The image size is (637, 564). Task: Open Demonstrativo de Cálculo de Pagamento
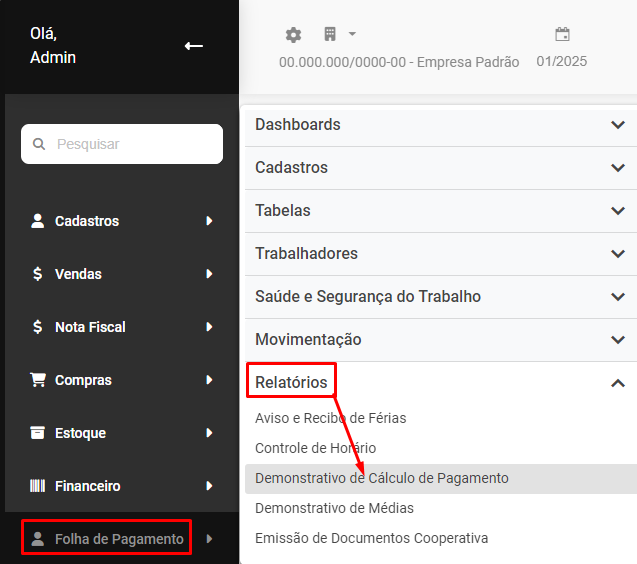382,478
